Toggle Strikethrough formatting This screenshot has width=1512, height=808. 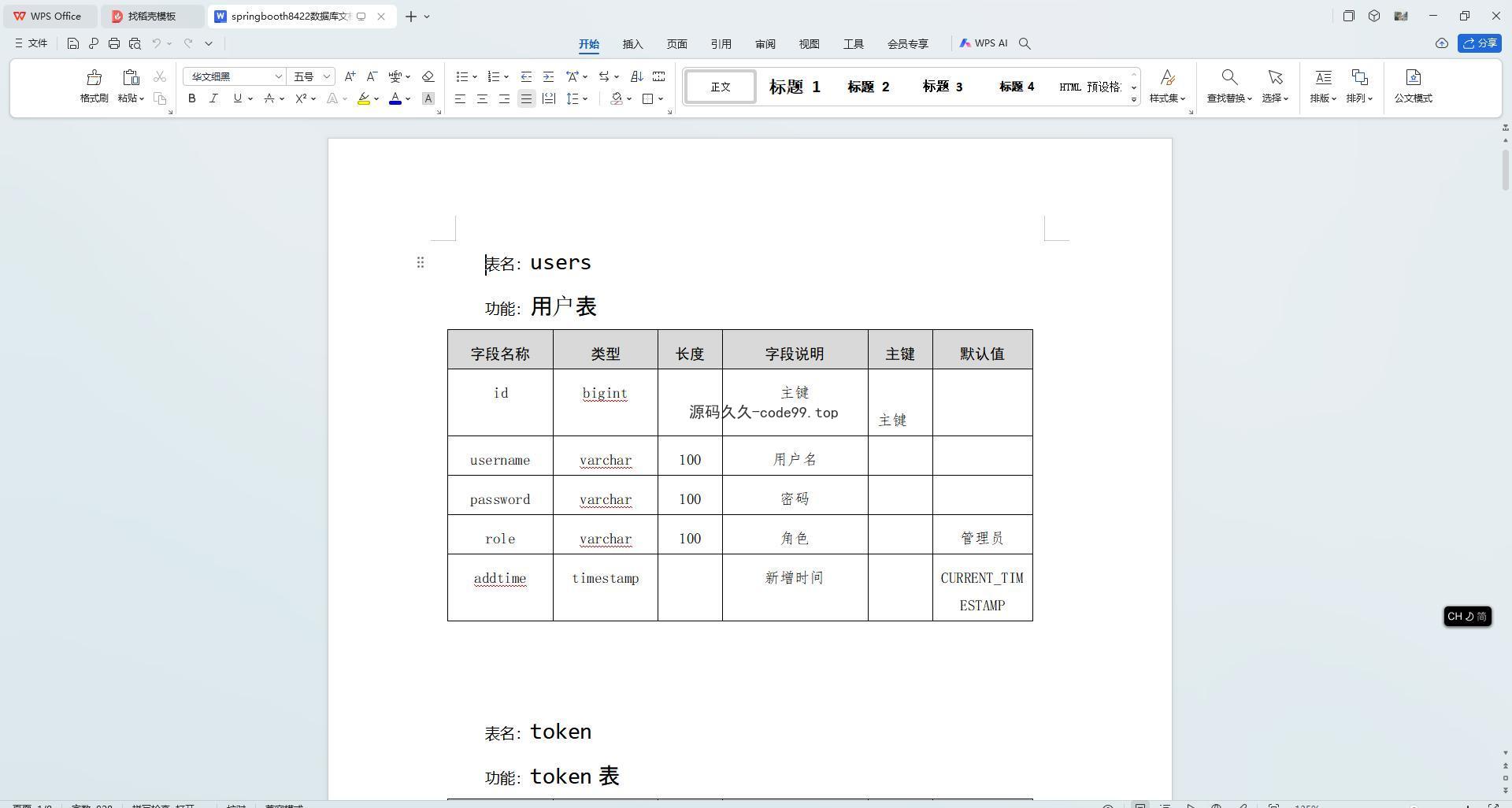point(269,98)
